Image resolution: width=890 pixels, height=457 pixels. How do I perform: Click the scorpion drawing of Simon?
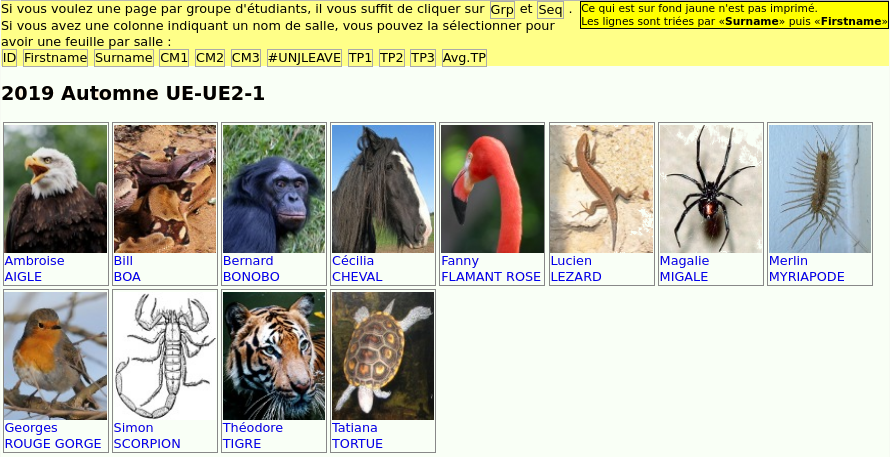point(165,355)
